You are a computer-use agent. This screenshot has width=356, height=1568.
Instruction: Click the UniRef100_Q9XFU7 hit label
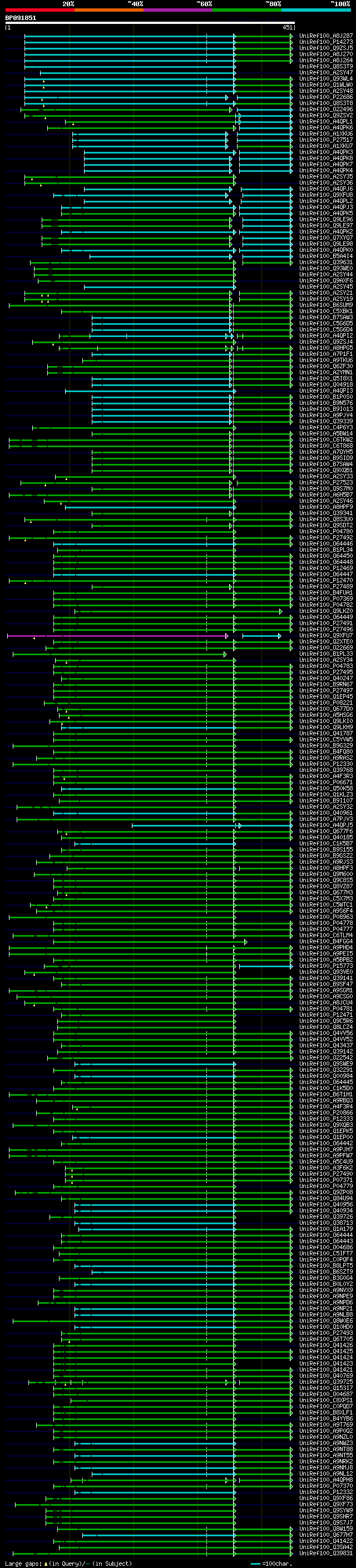click(x=326, y=635)
